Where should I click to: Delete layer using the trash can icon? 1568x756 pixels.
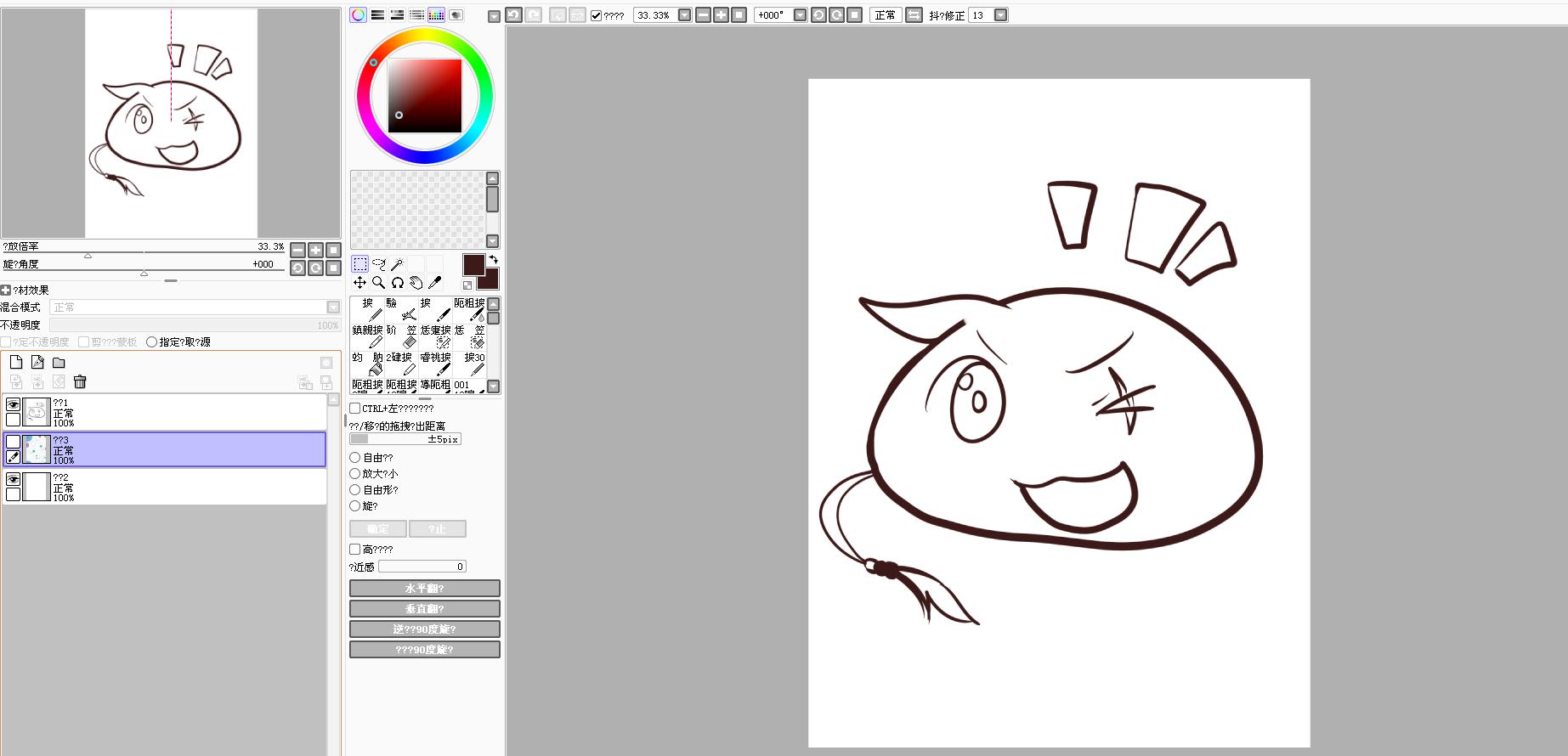click(x=80, y=382)
